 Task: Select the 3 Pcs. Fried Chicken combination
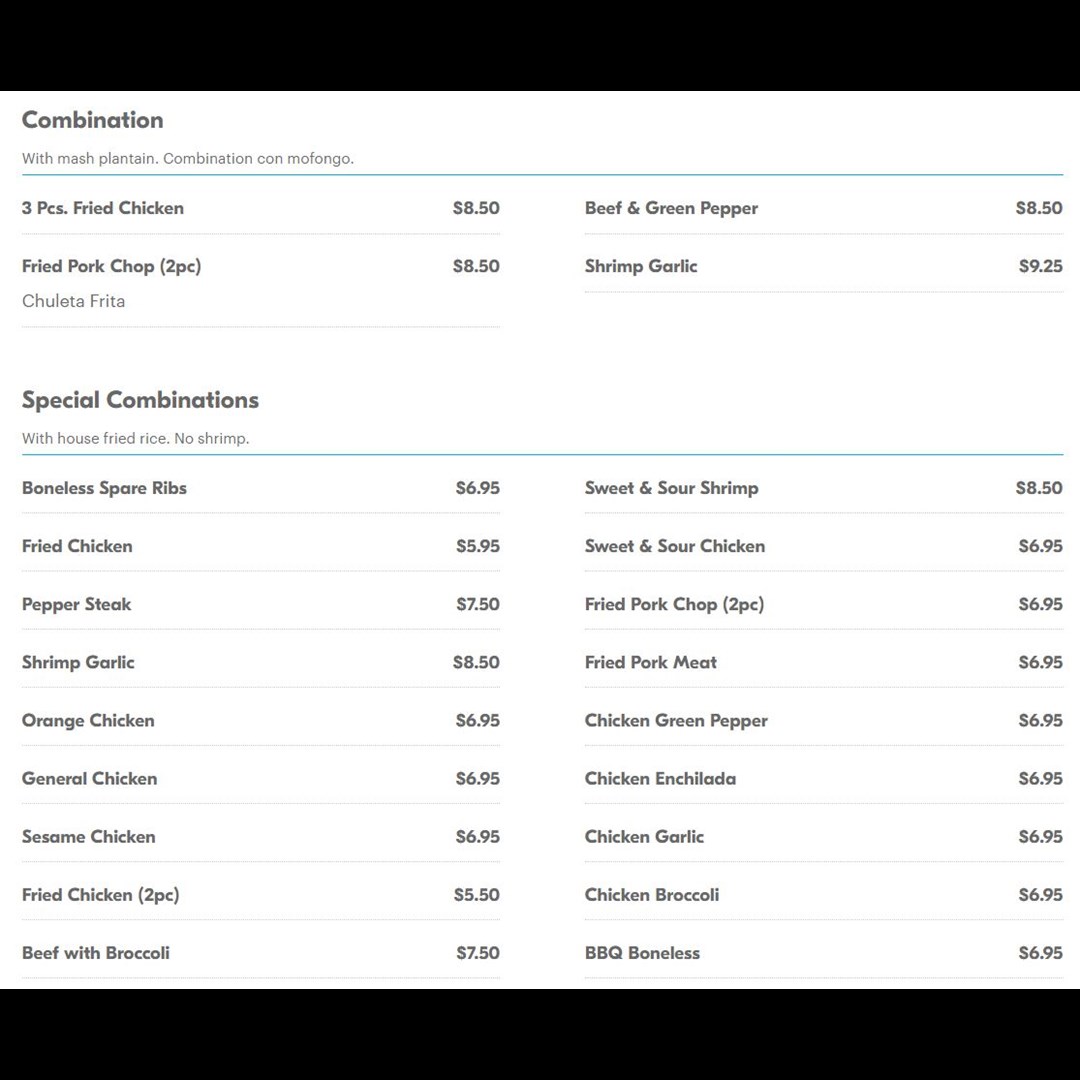(260, 208)
